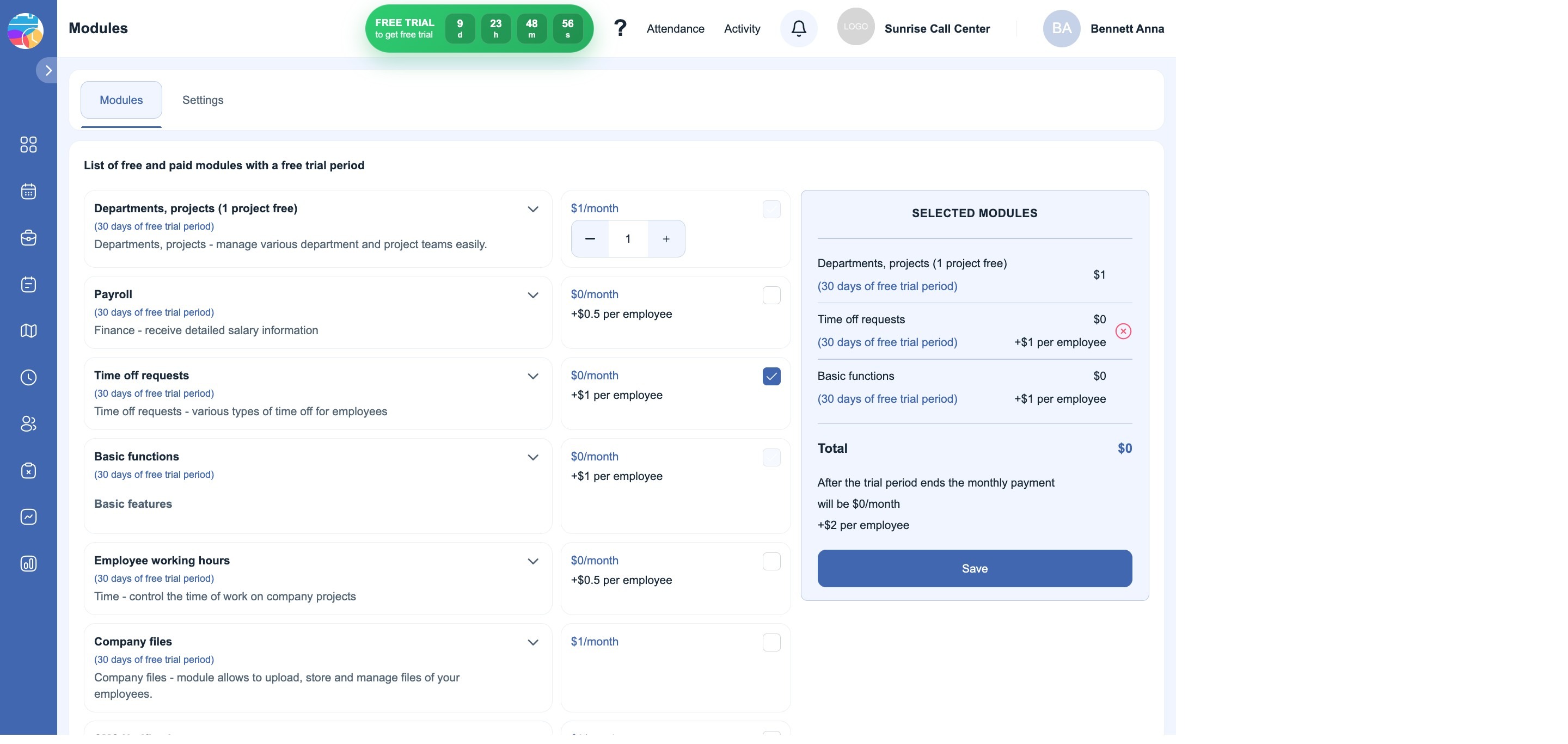Click the Time off requests module title
Image resolution: width=1568 pixels, height=744 pixels.
tap(142, 376)
